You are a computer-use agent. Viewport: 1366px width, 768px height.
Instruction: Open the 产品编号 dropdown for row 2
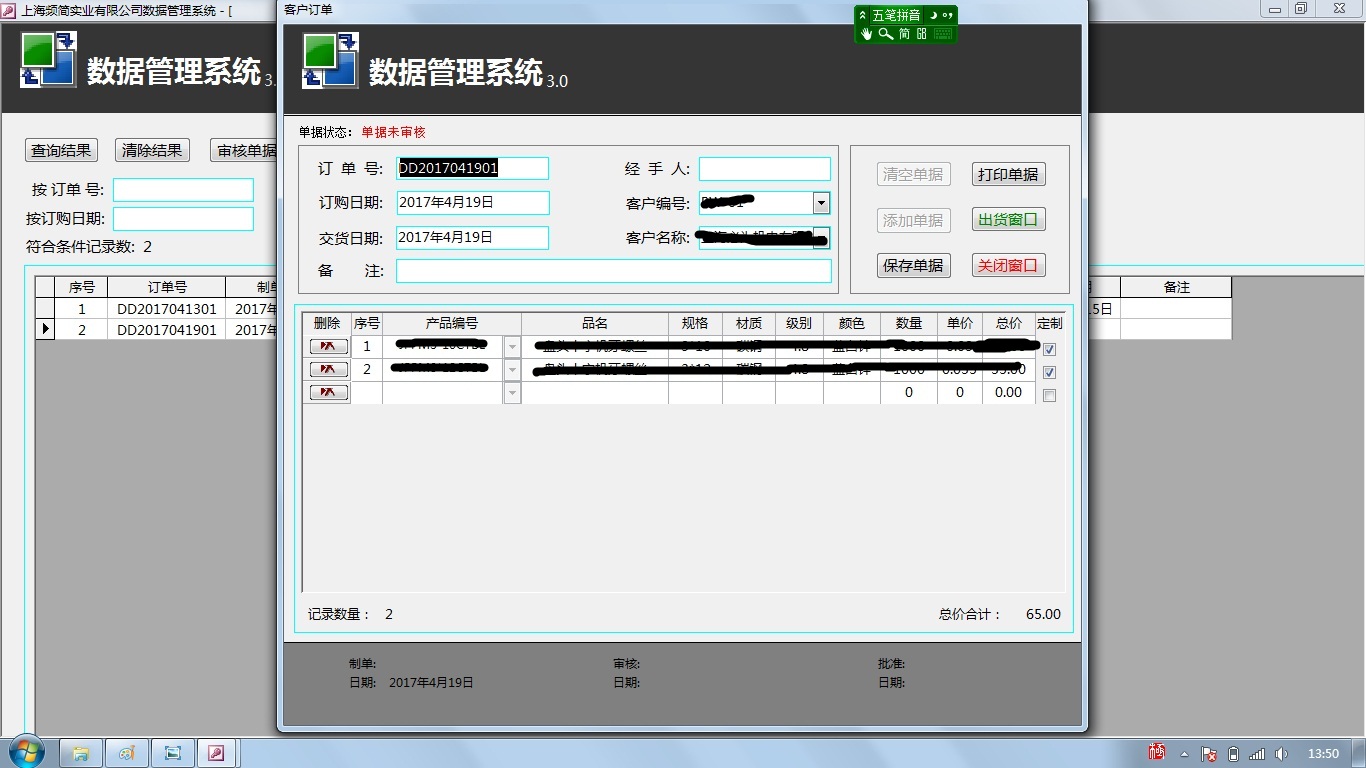click(x=512, y=370)
